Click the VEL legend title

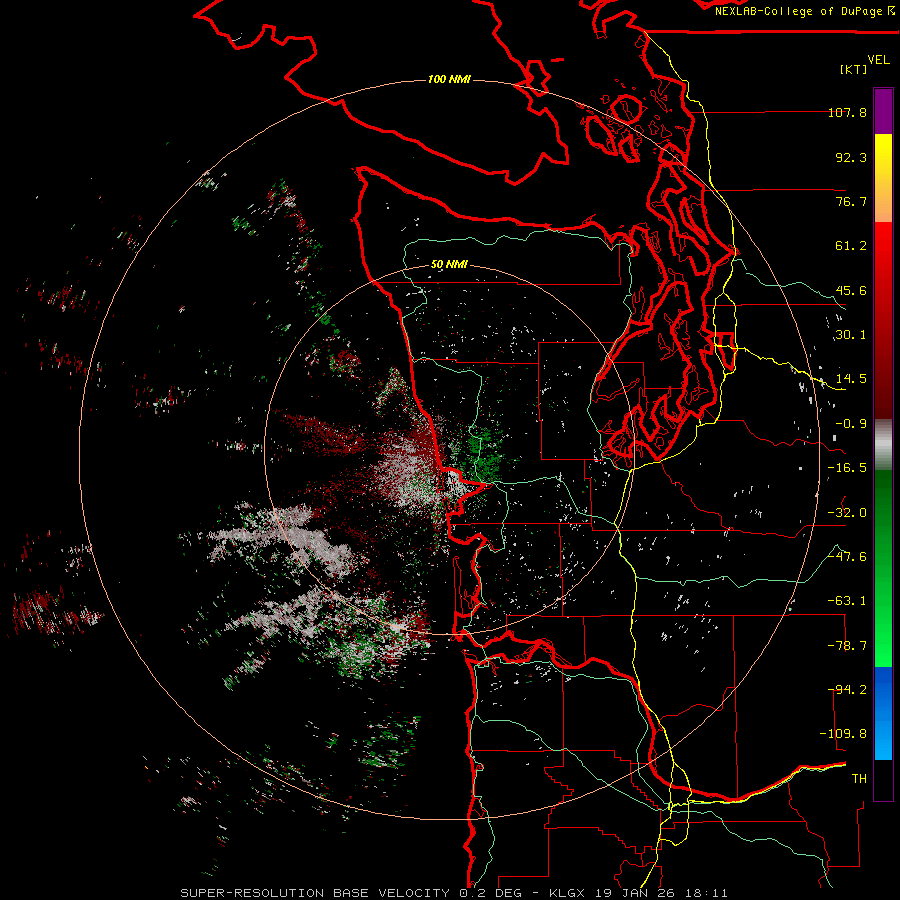(x=878, y=60)
